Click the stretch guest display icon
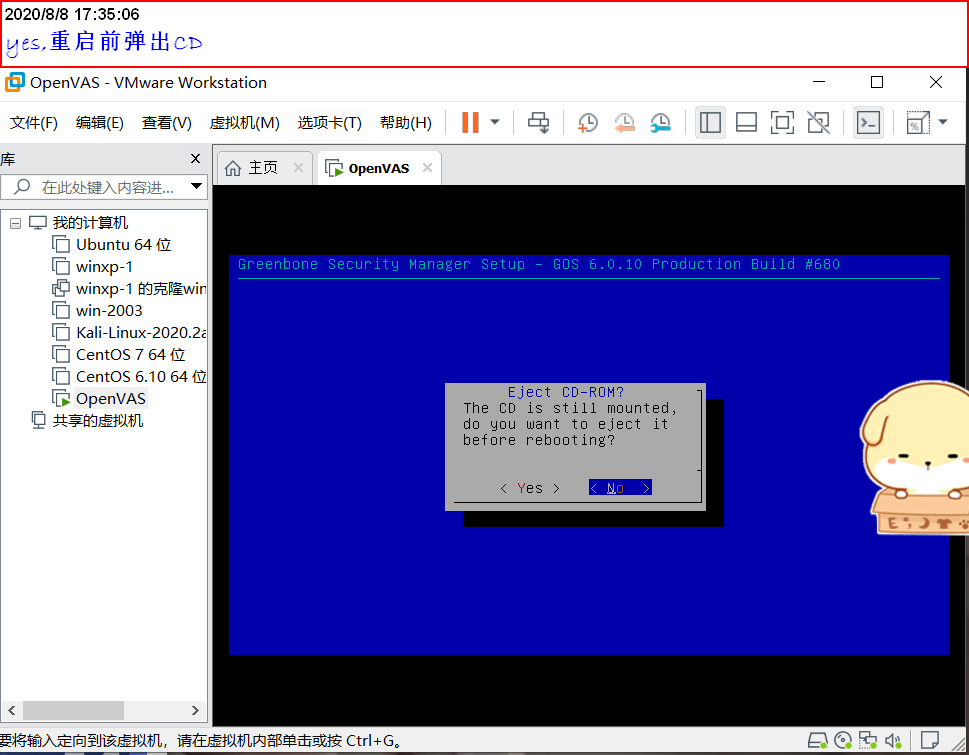This screenshot has height=755, width=969. tap(918, 122)
